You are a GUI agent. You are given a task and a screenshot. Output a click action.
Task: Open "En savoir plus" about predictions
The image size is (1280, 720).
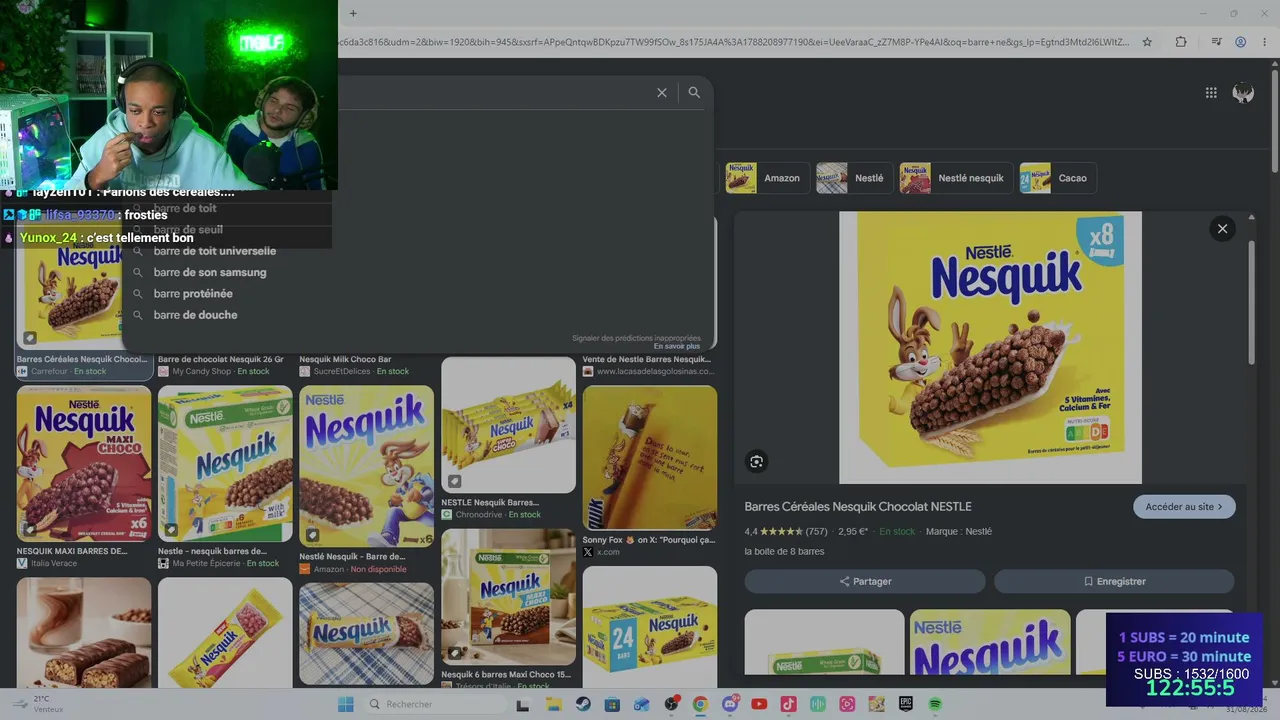pos(677,346)
